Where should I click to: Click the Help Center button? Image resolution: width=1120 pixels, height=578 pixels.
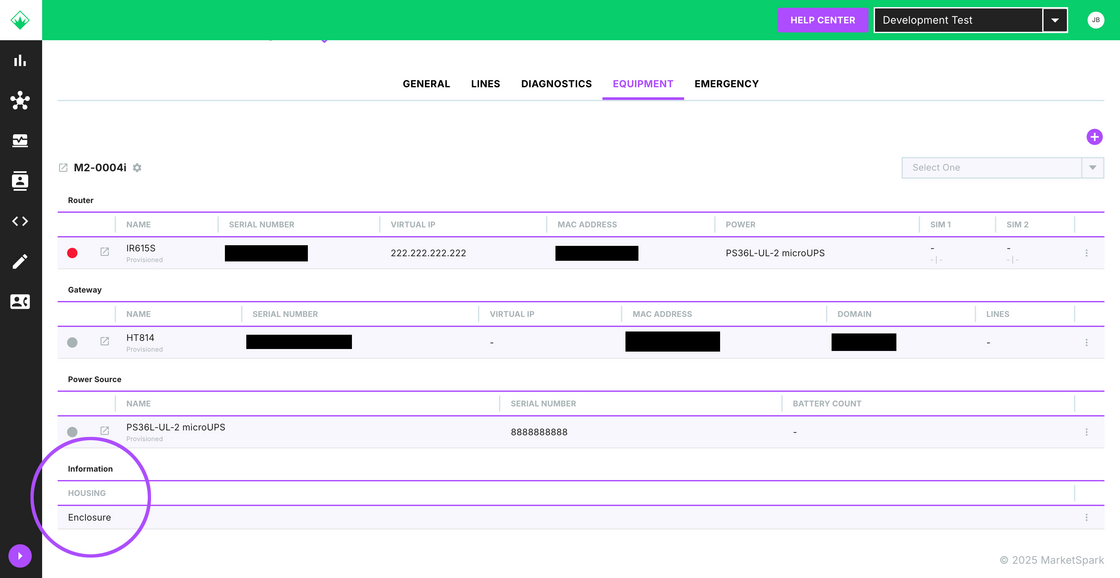tap(822, 20)
